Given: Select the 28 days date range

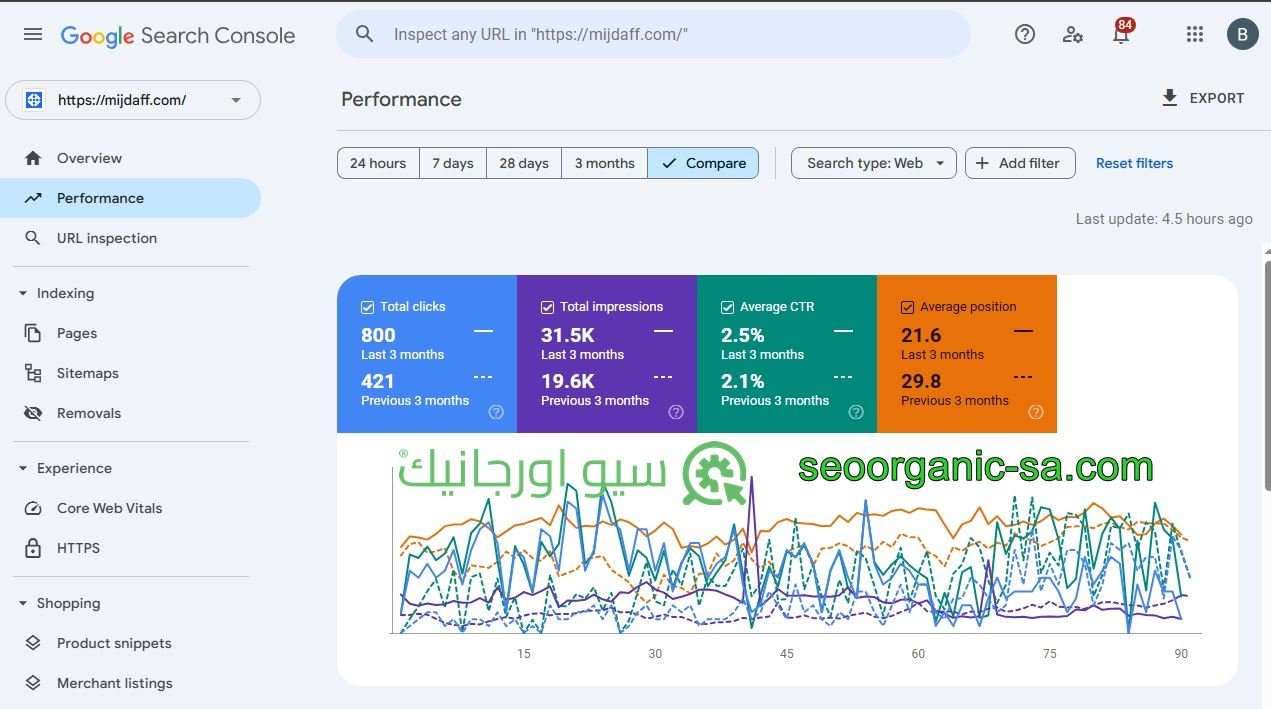Looking at the screenshot, I should click(523, 163).
